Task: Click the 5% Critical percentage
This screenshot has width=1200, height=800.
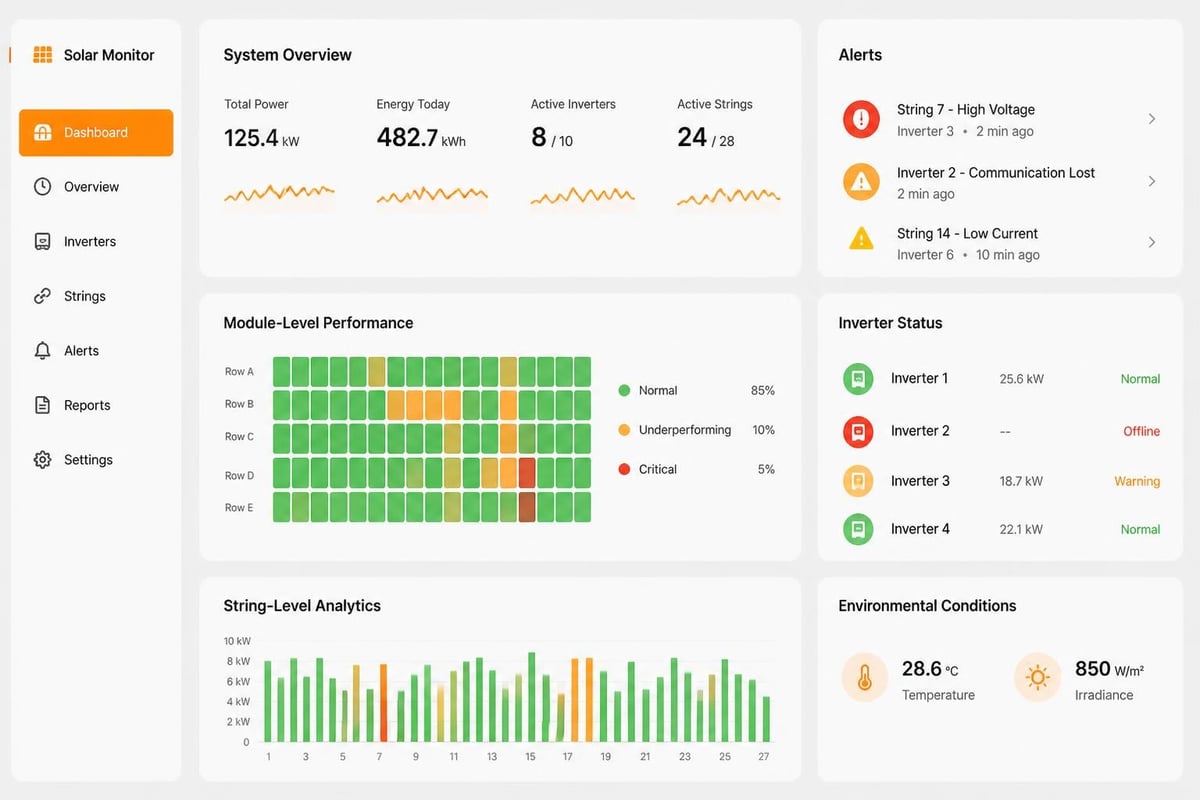Action: tap(766, 469)
